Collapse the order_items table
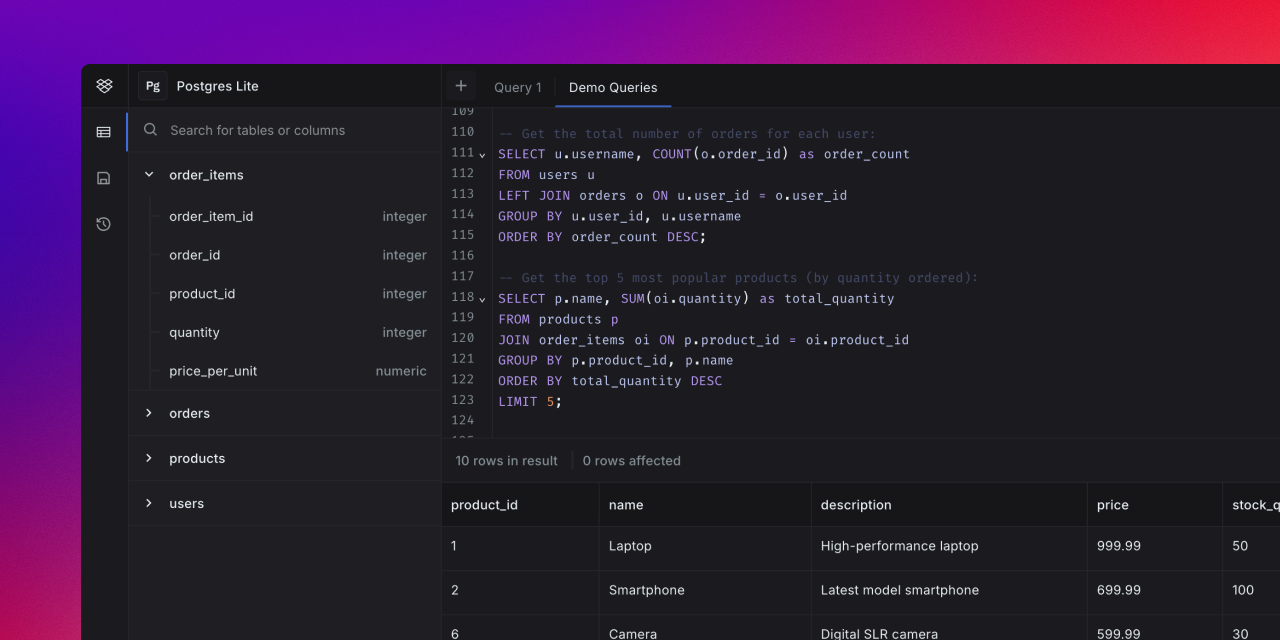Image resolution: width=1280 pixels, height=640 pixels. (x=149, y=175)
